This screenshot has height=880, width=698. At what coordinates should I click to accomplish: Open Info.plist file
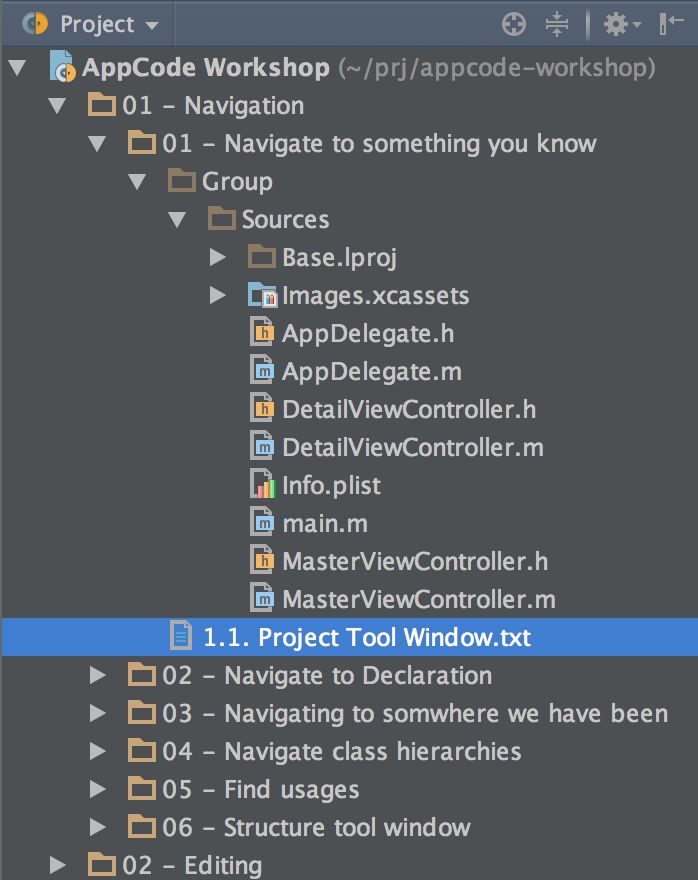point(332,486)
